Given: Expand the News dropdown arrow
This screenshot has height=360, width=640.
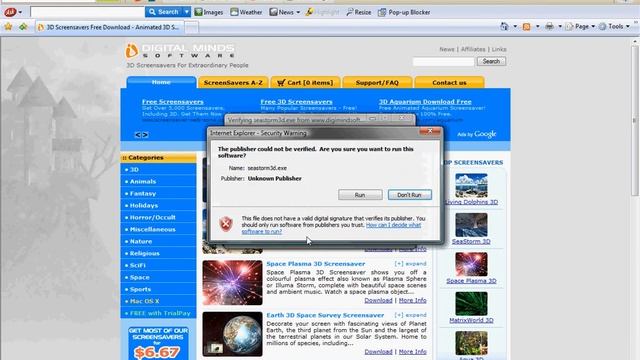Looking at the screenshot, I should point(298,12).
